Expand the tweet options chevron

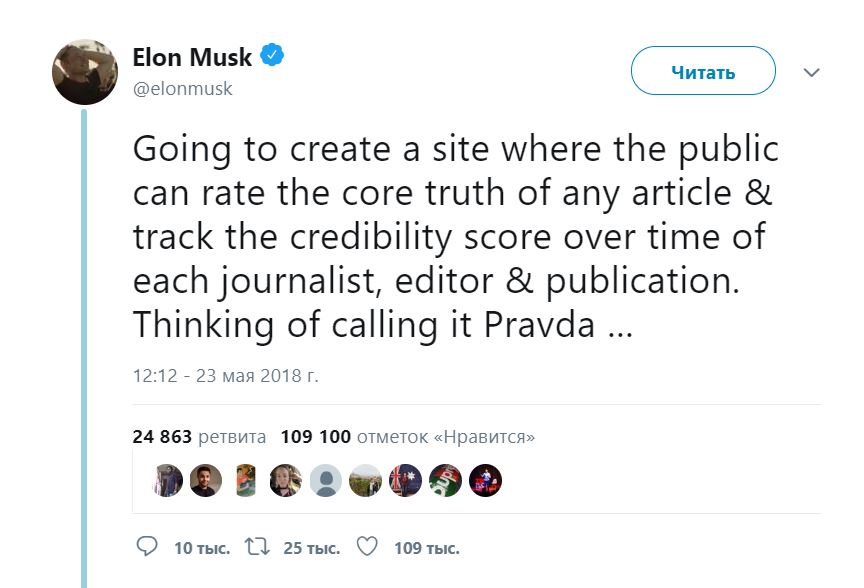tap(812, 73)
